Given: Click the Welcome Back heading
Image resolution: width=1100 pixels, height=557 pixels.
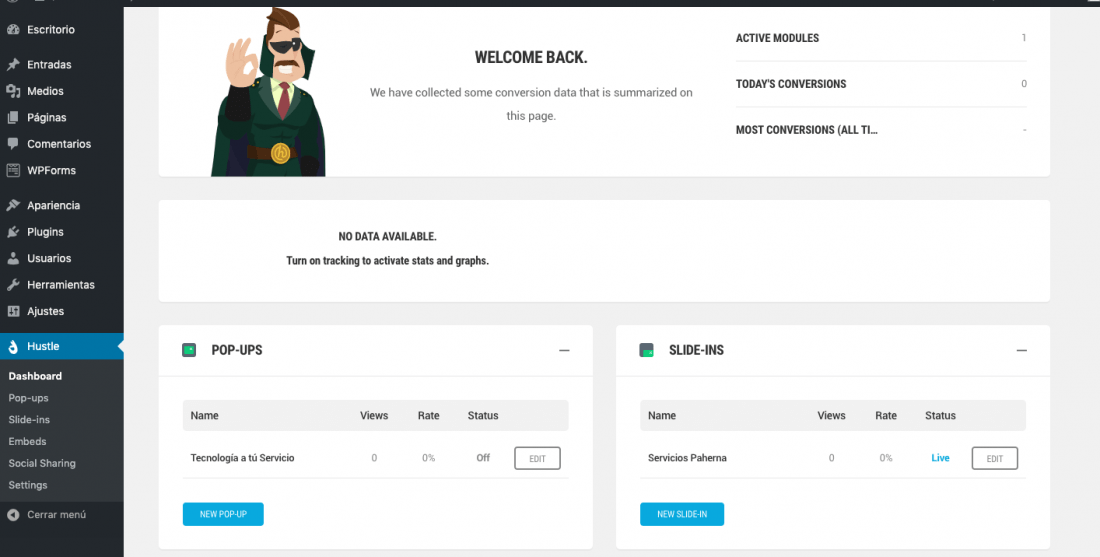Looking at the screenshot, I should pos(531,58).
